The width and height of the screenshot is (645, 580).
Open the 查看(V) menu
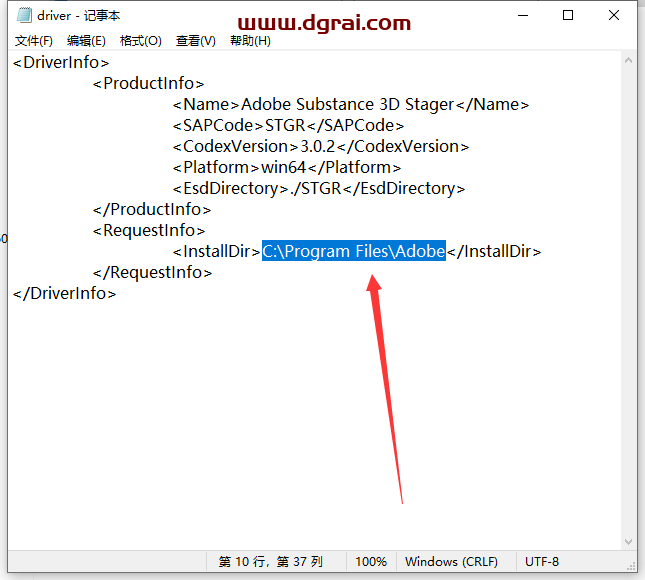(196, 41)
